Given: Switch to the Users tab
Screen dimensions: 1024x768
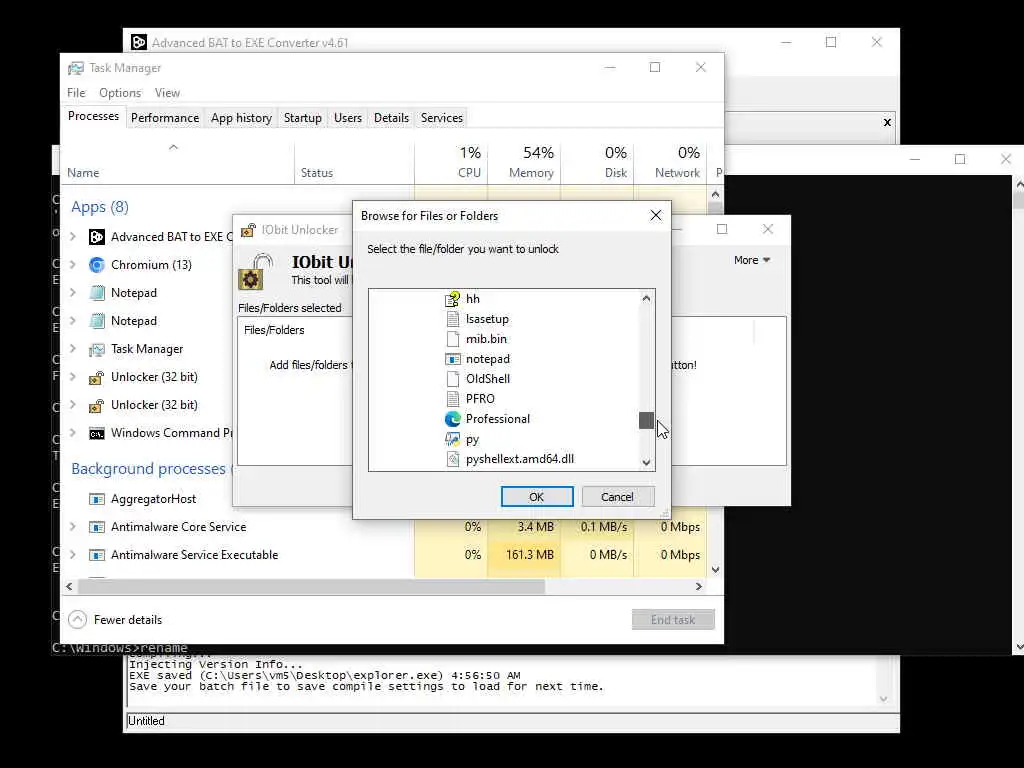Looking at the screenshot, I should tap(347, 118).
